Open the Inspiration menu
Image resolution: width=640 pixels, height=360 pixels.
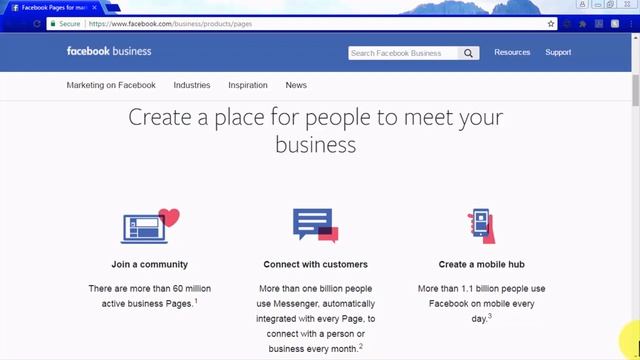[248, 85]
